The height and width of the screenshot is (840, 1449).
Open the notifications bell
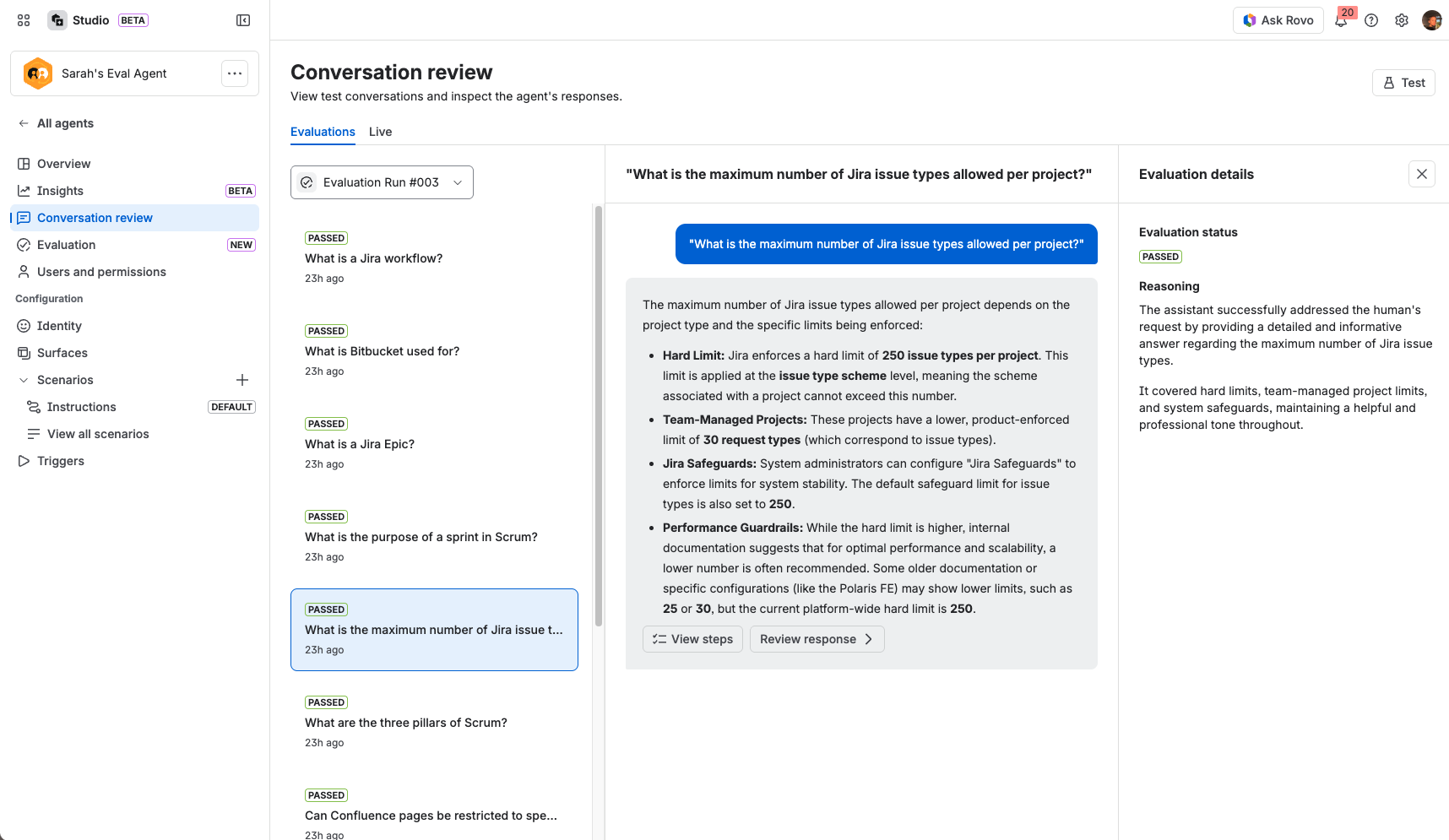pos(1341,20)
